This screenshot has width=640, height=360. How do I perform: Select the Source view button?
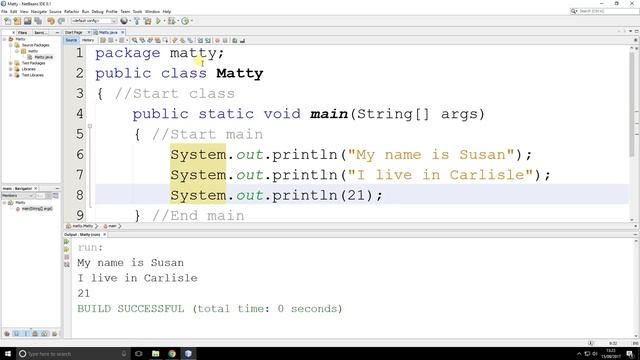pyautogui.click(x=71, y=40)
